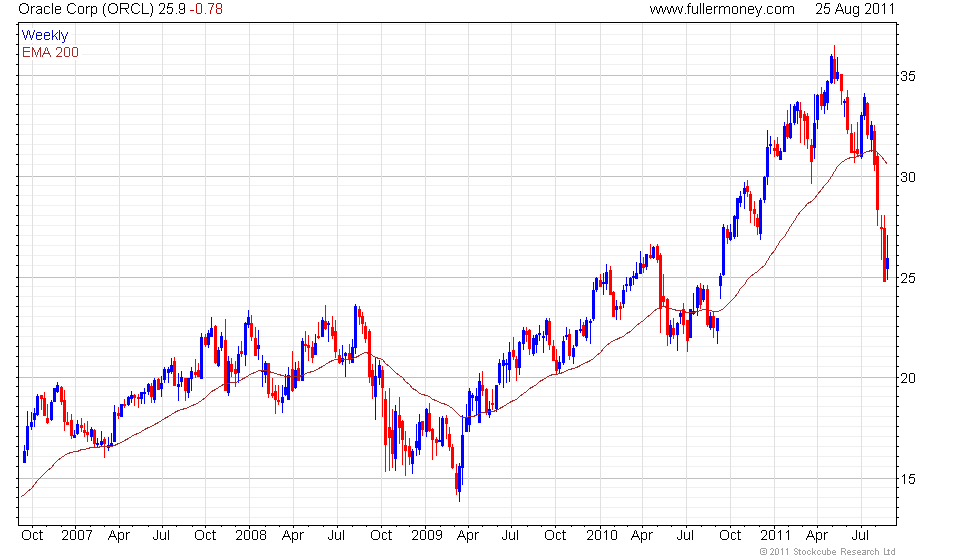Image resolution: width=980 pixels, height=560 pixels.
Task: Click the 25 price axis label
Action: click(908, 278)
